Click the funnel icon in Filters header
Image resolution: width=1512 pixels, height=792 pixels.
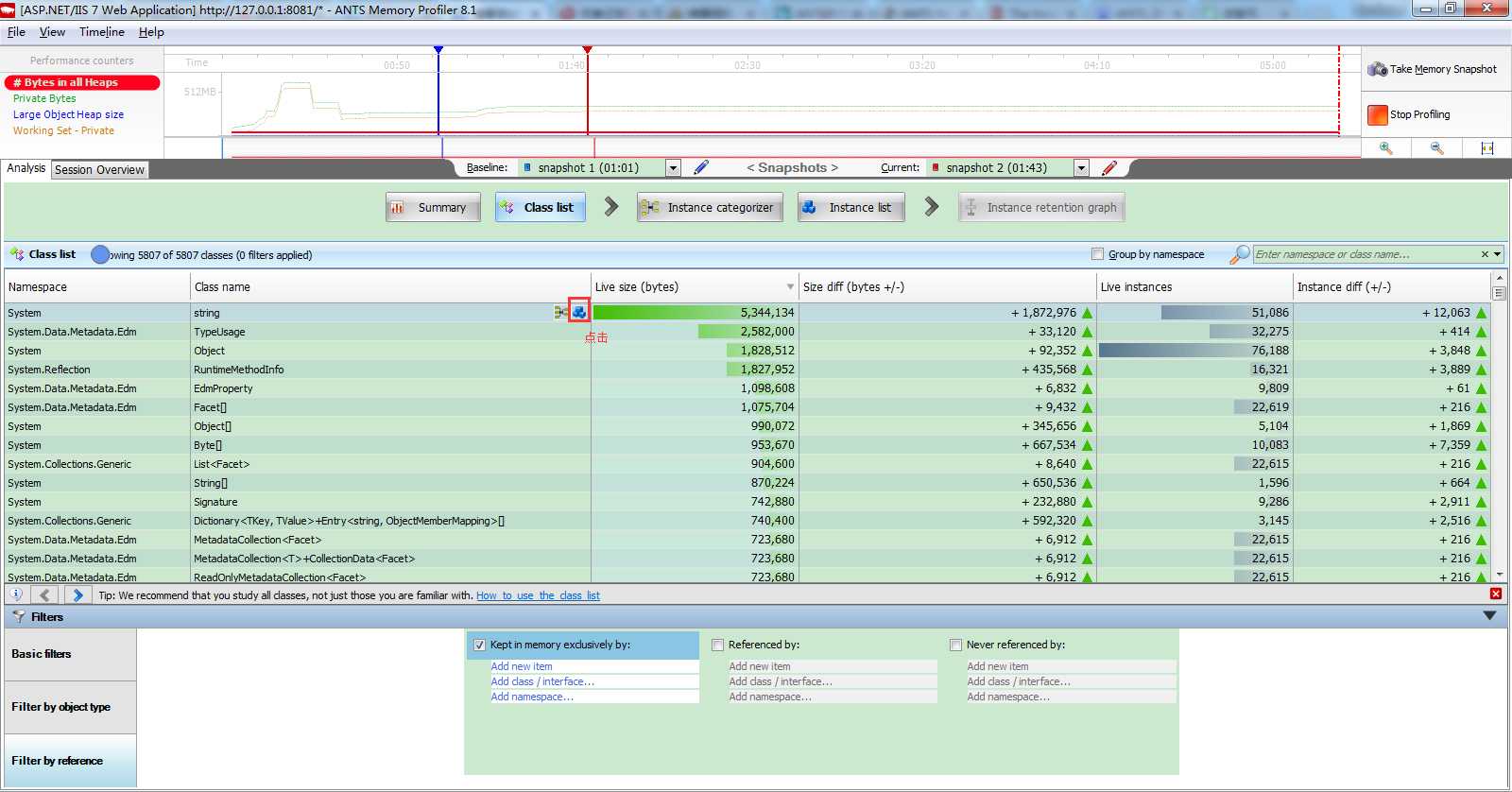[x=18, y=616]
